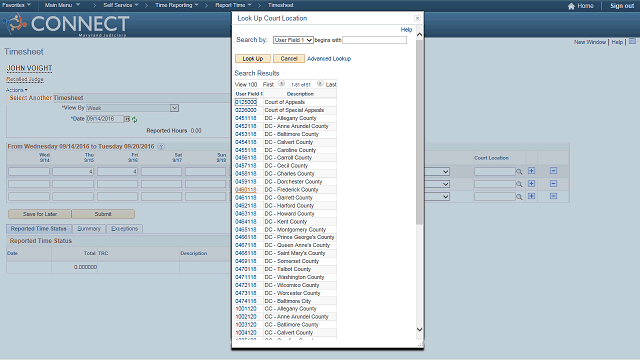Select 0226000 Court of Special Appeals
This screenshot has width=640, height=360.
click(x=246, y=110)
